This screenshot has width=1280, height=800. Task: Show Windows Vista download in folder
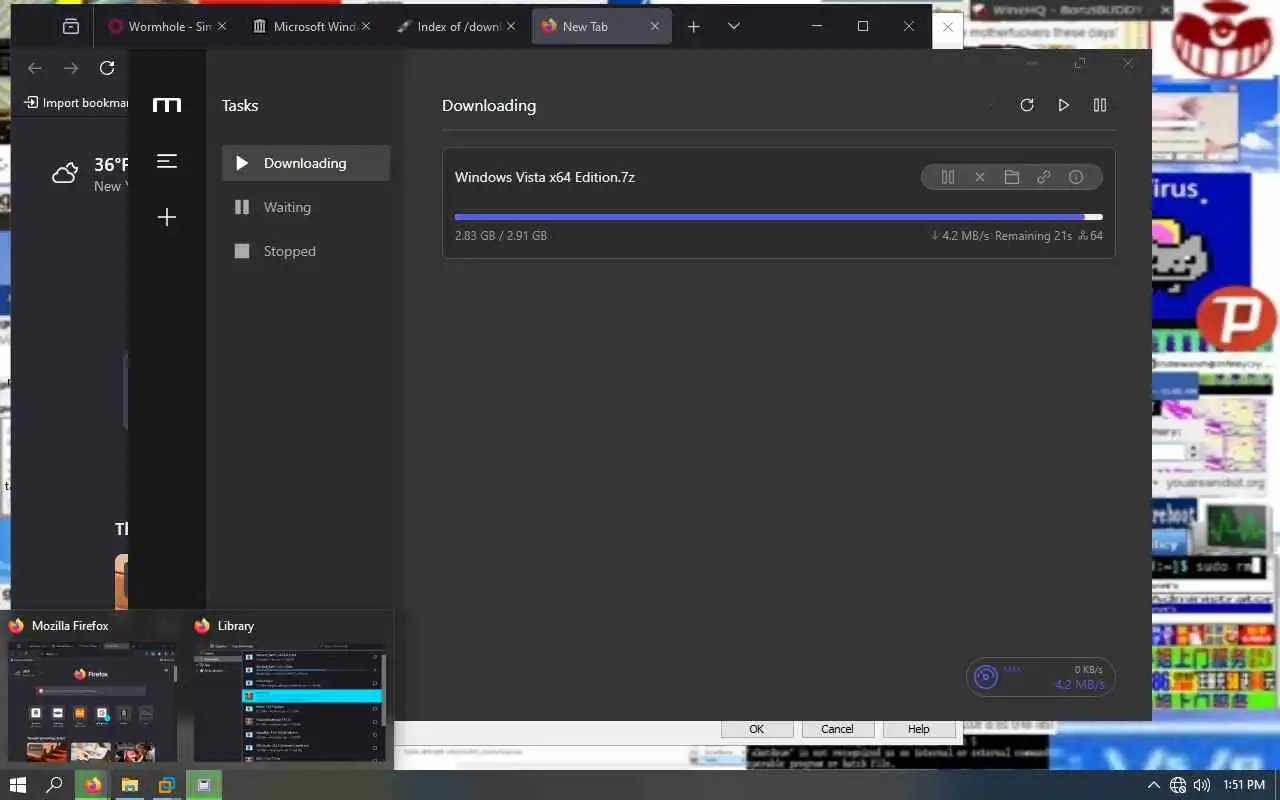click(x=1012, y=177)
